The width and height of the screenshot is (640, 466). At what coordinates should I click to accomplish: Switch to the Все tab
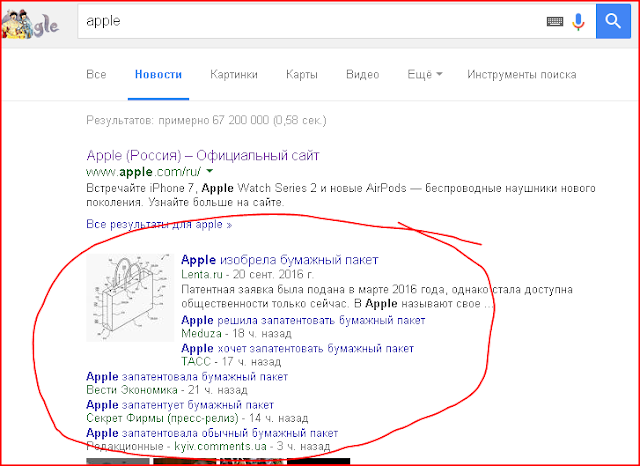pos(96,75)
